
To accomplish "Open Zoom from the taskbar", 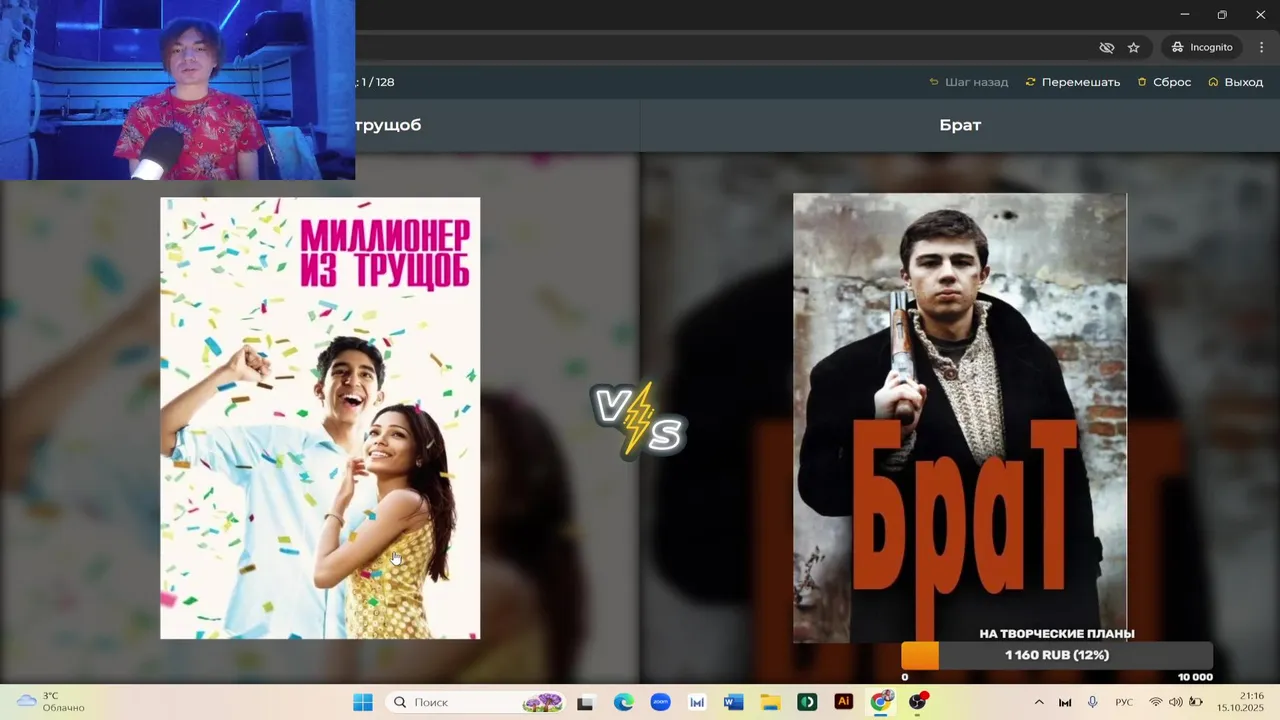I will [660, 702].
